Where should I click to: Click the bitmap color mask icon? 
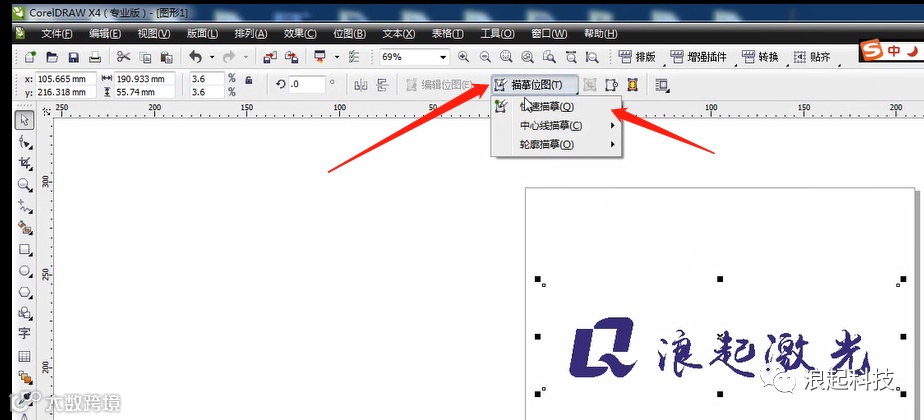coord(632,85)
